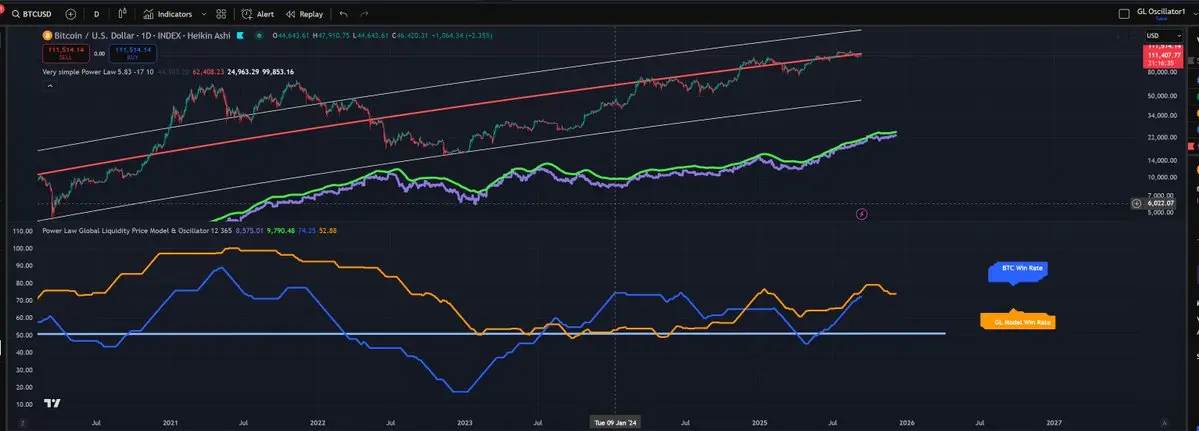Open the Indicators dialog
This screenshot has height=431, width=1199.
[x=167, y=14]
